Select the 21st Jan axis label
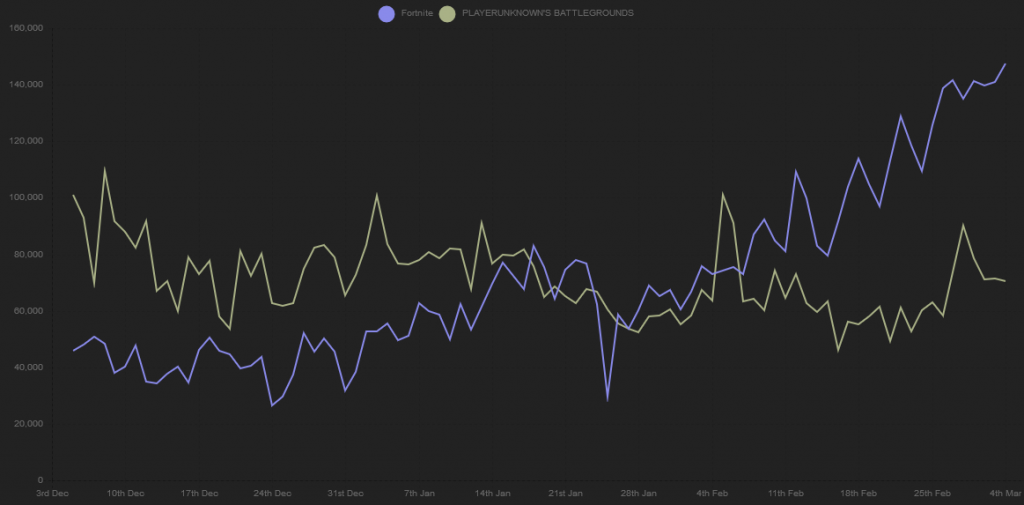The image size is (1024, 505). coord(566,493)
